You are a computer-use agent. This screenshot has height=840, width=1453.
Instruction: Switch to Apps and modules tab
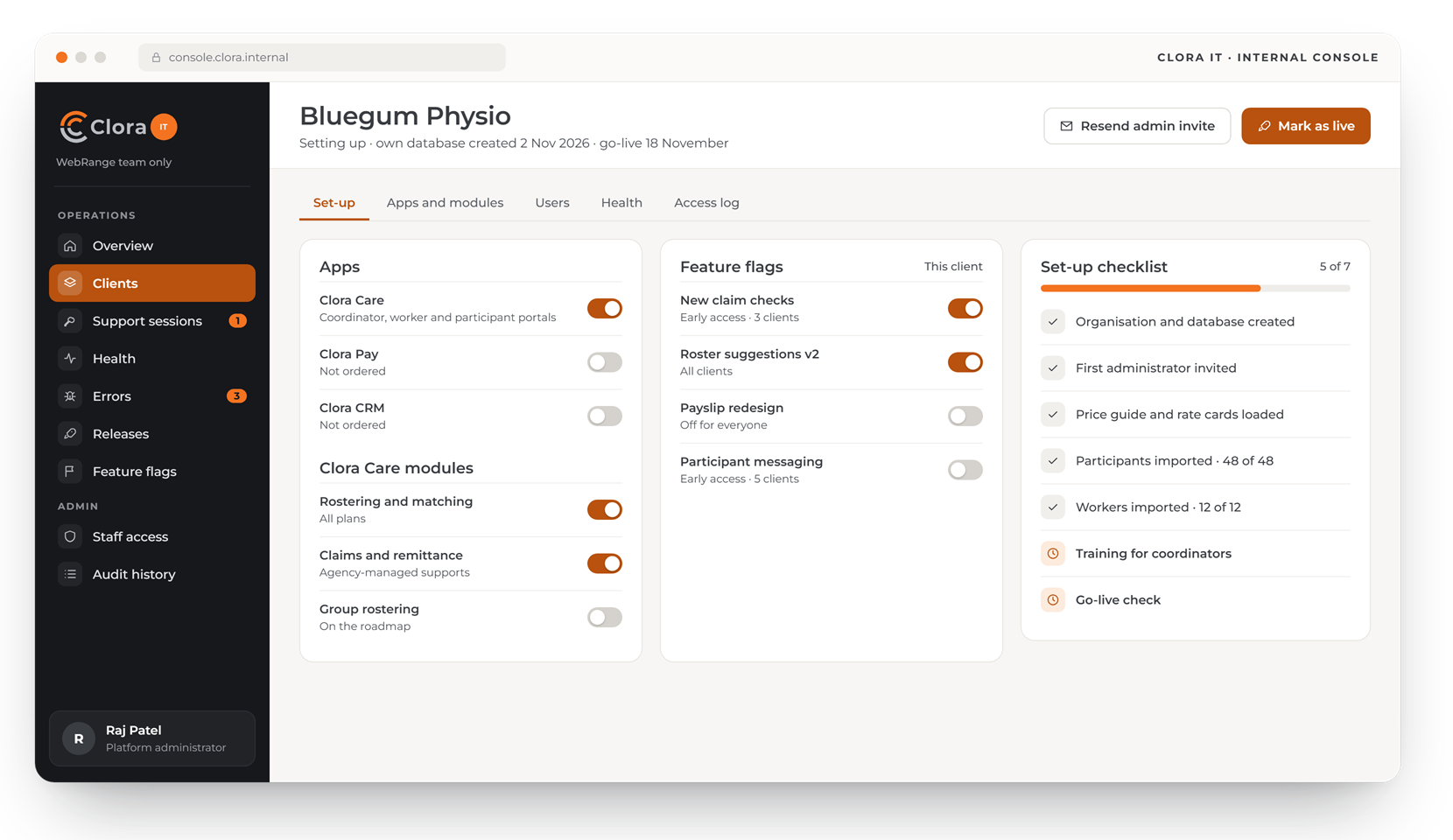point(445,203)
